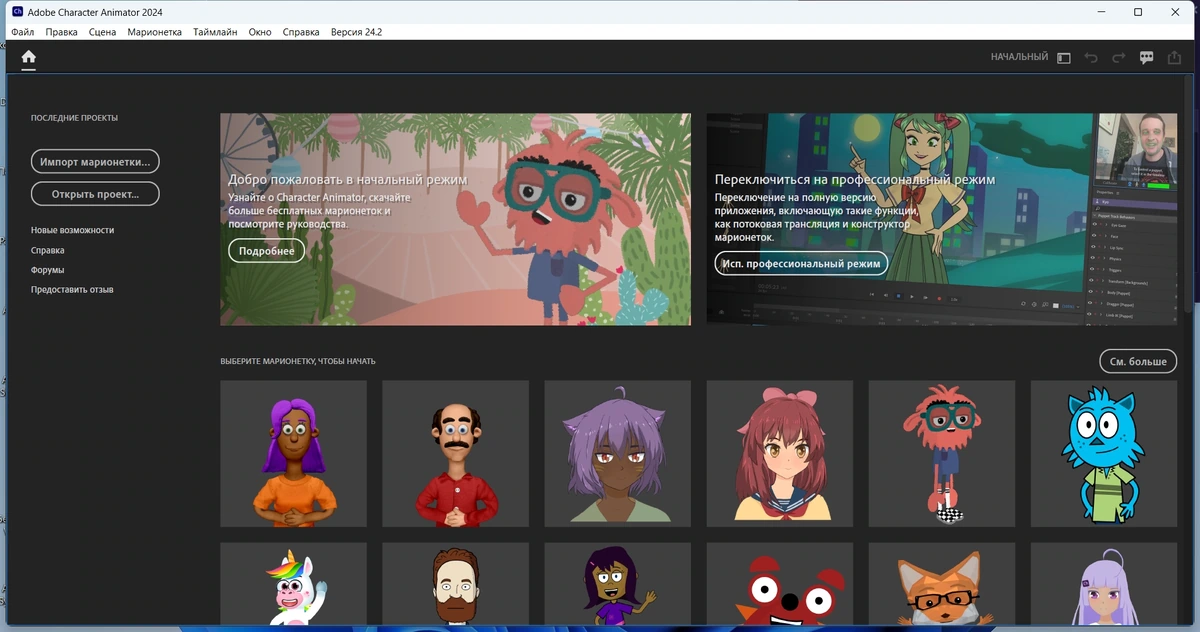Click the welcome banner with red monster
This screenshot has height=632, width=1200.
[x=455, y=219]
